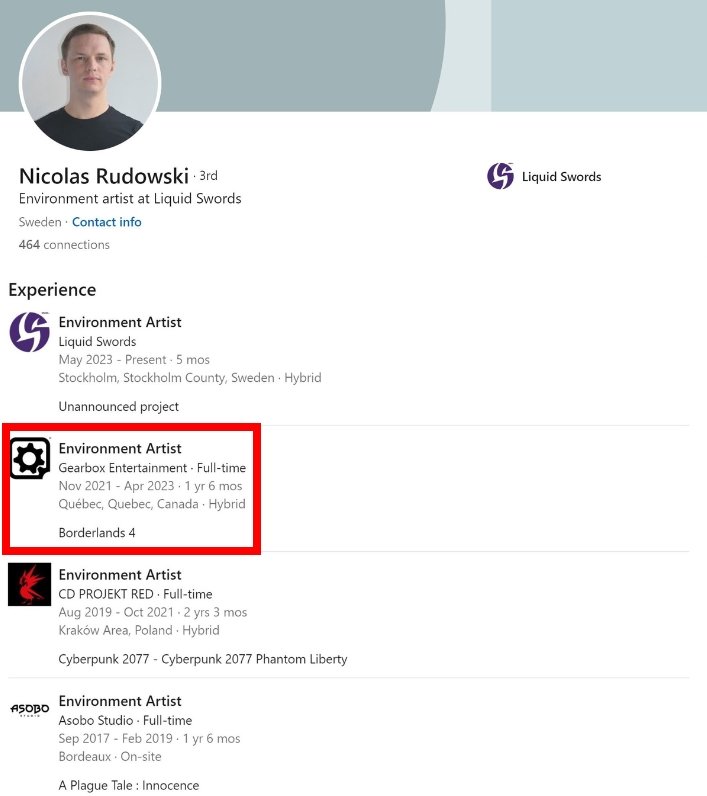Screen dimensions: 707x796
Task: Click the Borderlands 4 description text
Action: (x=97, y=533)
